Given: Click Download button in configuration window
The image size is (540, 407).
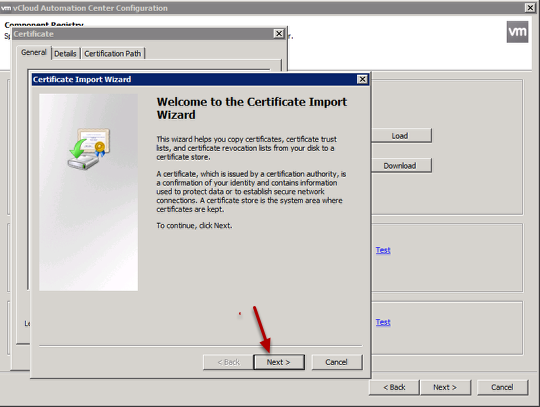Looking at the screenshot, I should (x=401, y=166).
